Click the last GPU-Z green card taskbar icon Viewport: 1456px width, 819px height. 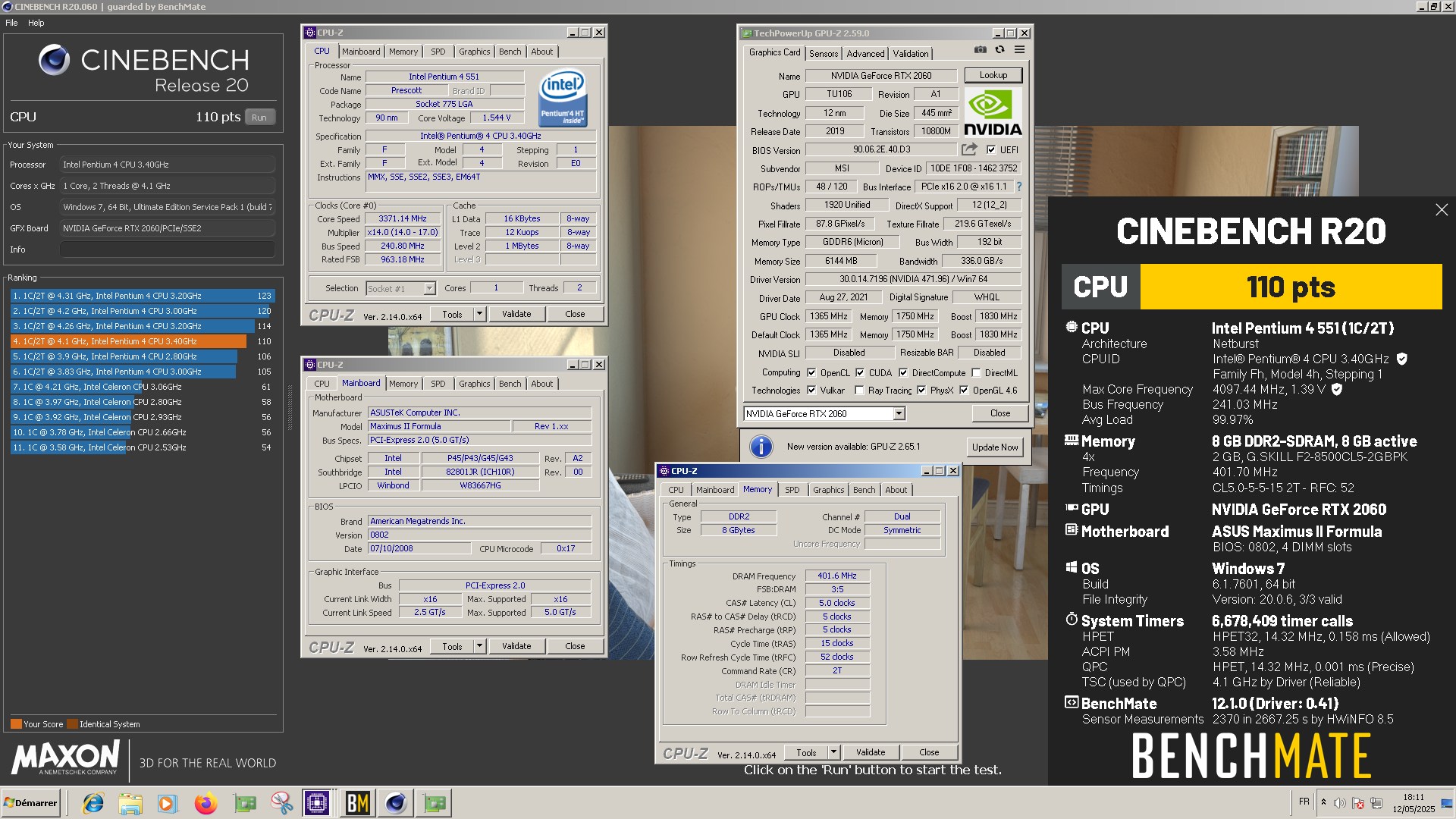click(x=435, y=803)
